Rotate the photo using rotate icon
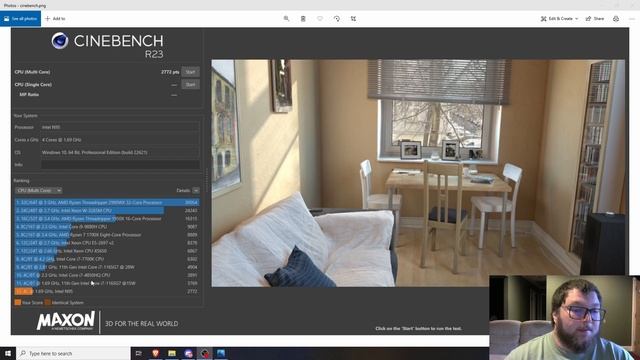The width and height of the screenshot is (640, 360). pos(337,19)
